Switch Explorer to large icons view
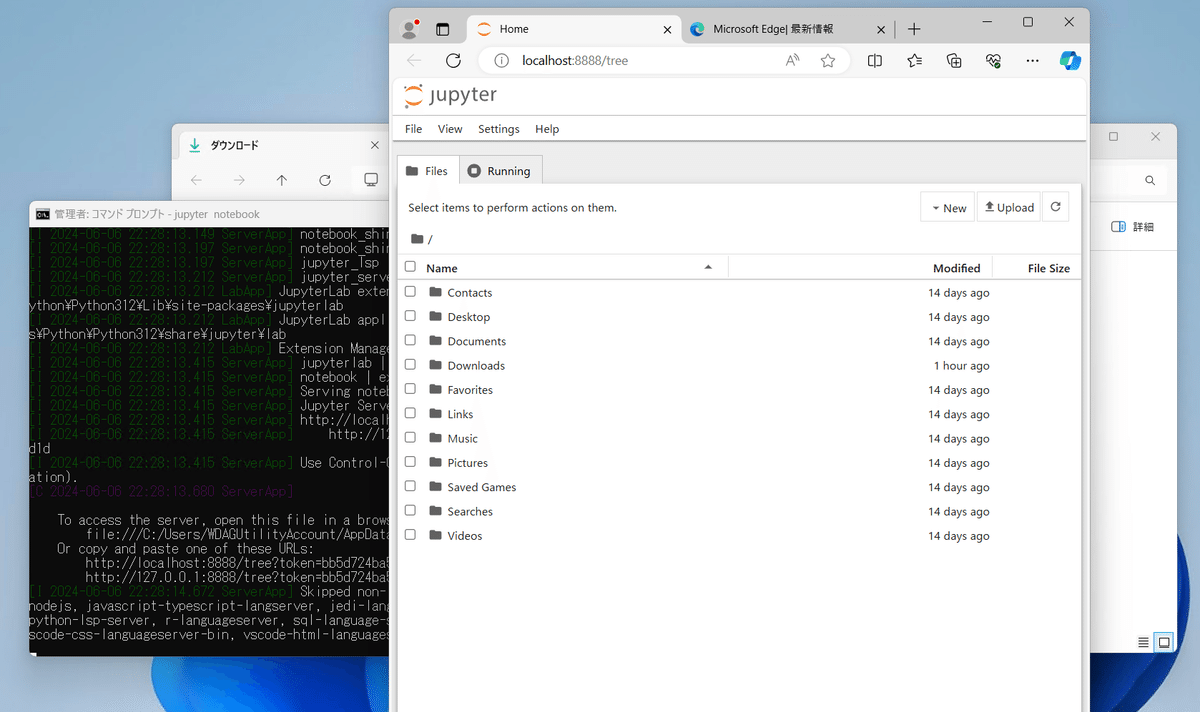 (1163, 642)
